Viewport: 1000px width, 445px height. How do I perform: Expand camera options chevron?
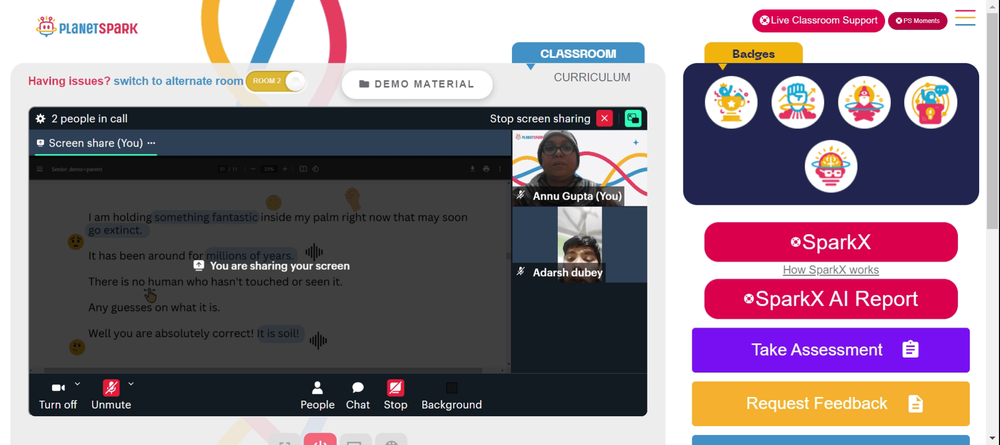(x=77, y=383)
